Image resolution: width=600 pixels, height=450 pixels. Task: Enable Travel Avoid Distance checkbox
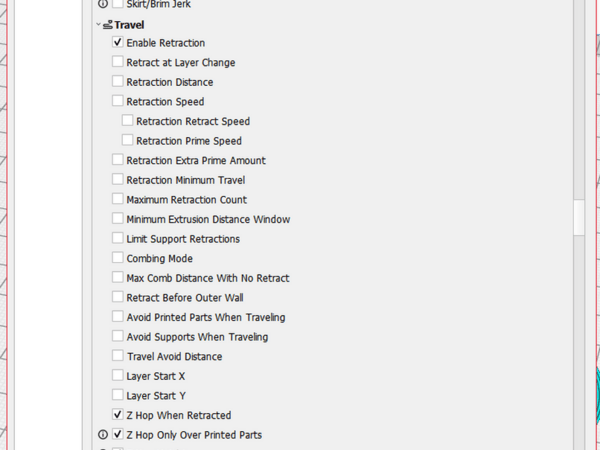pos(118,356)
